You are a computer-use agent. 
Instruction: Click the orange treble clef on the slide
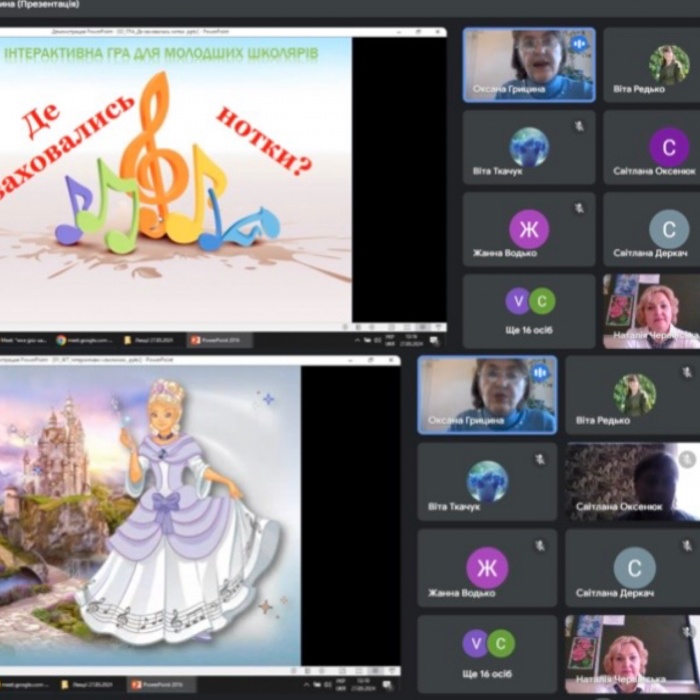155,150
